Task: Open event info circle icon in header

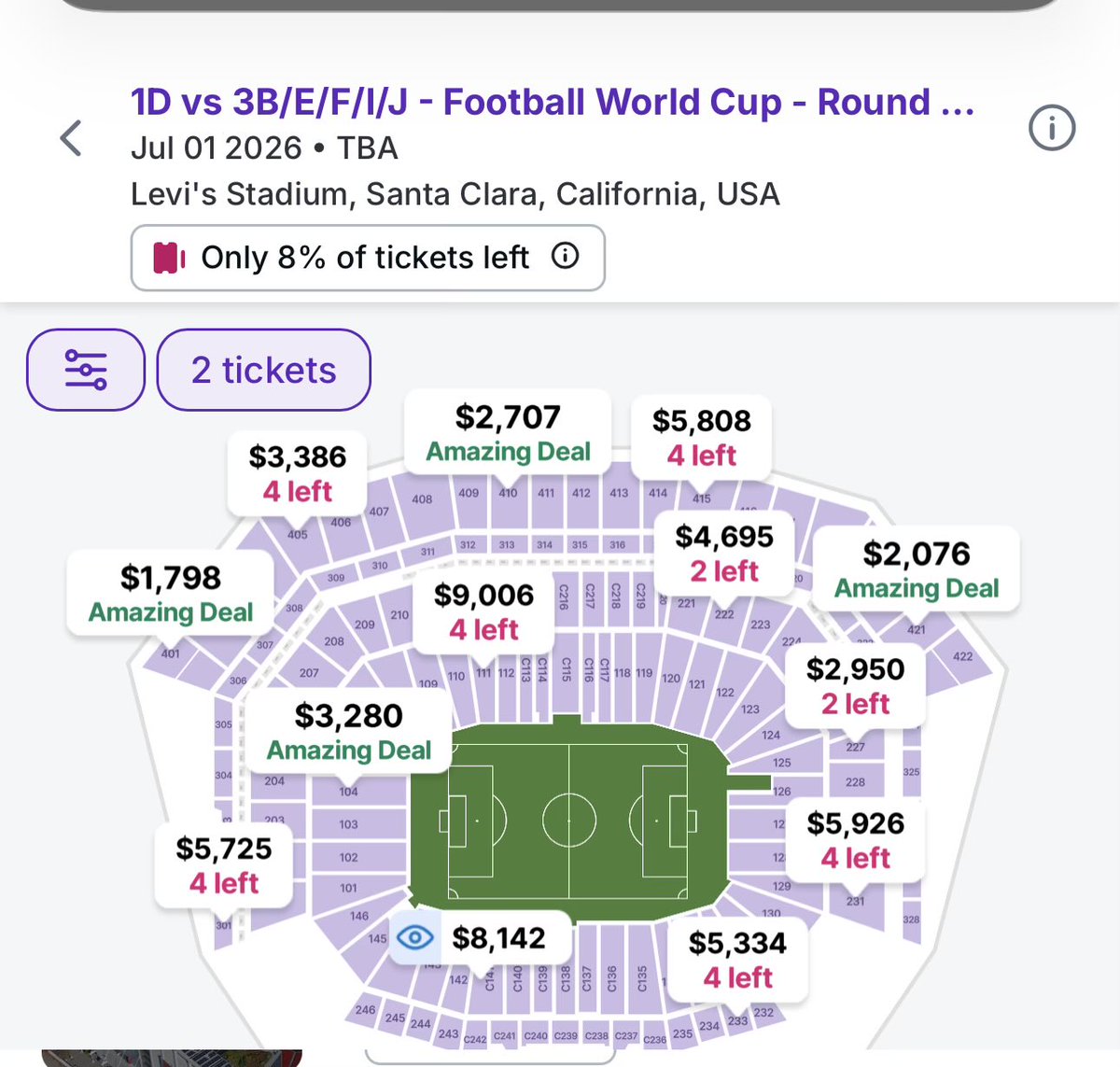Action: pyautogui.click(x=1052, y=128)
